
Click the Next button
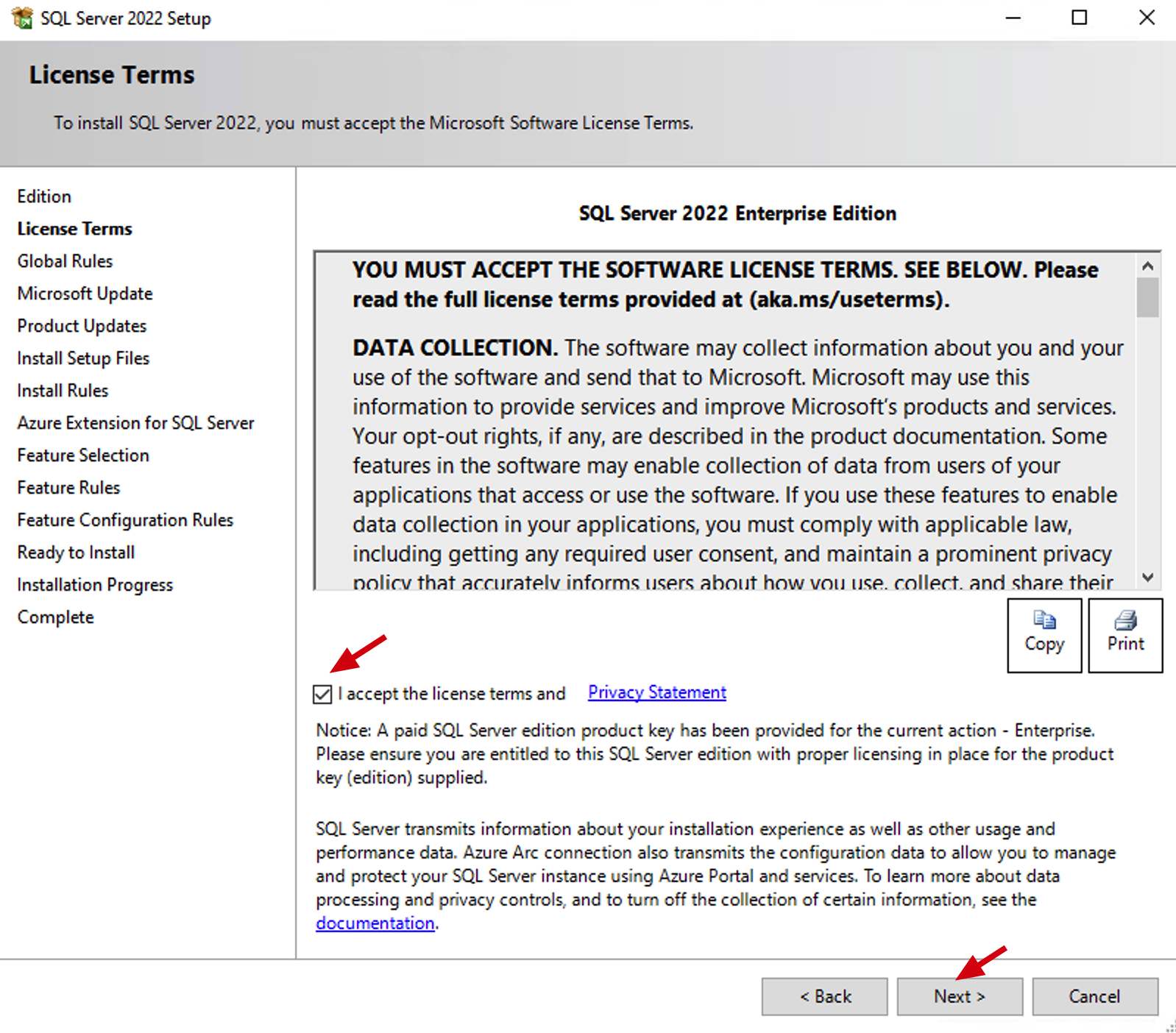[x=960, y=996]
